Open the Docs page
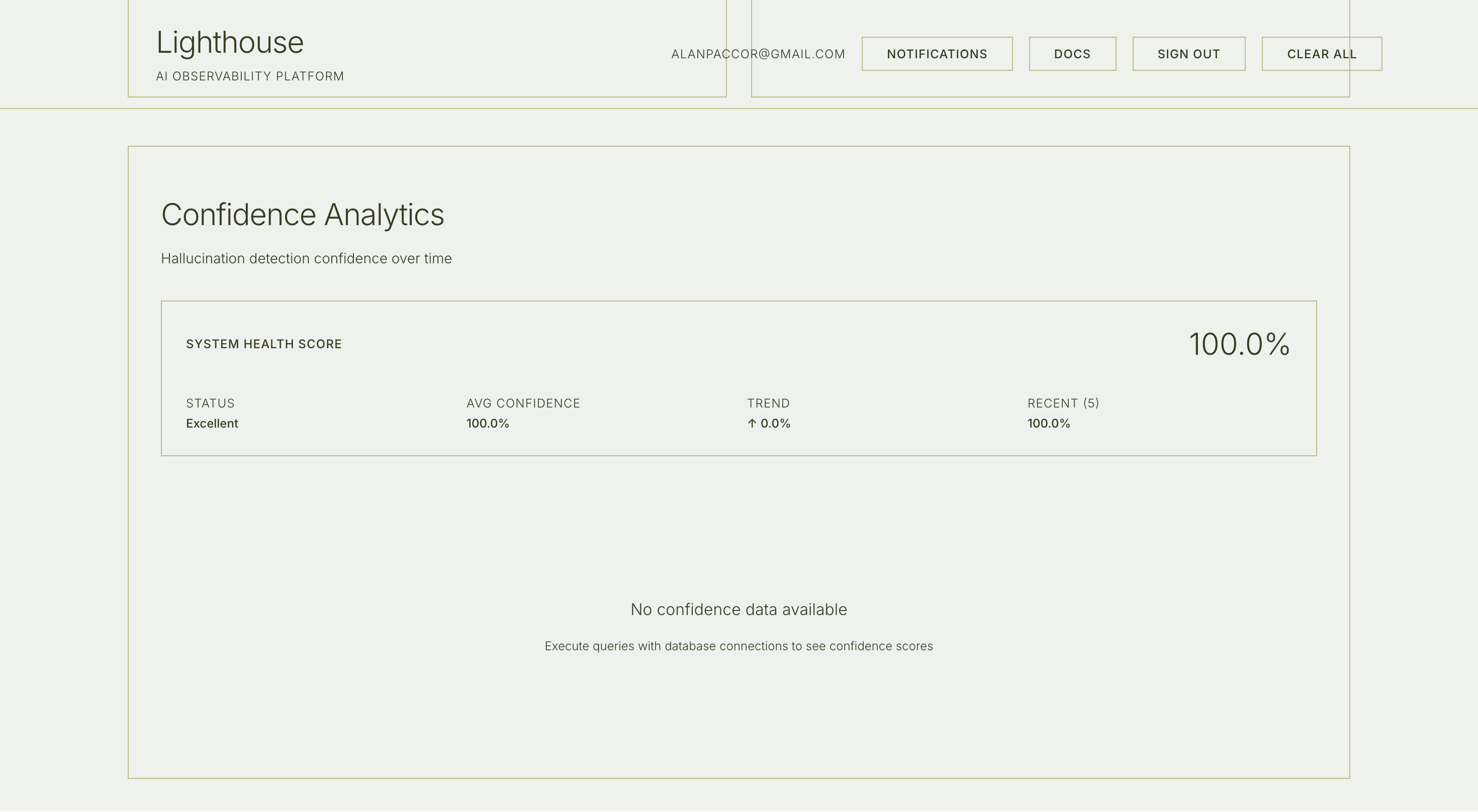This screenshot has height=812, width=1478. 1072,54
